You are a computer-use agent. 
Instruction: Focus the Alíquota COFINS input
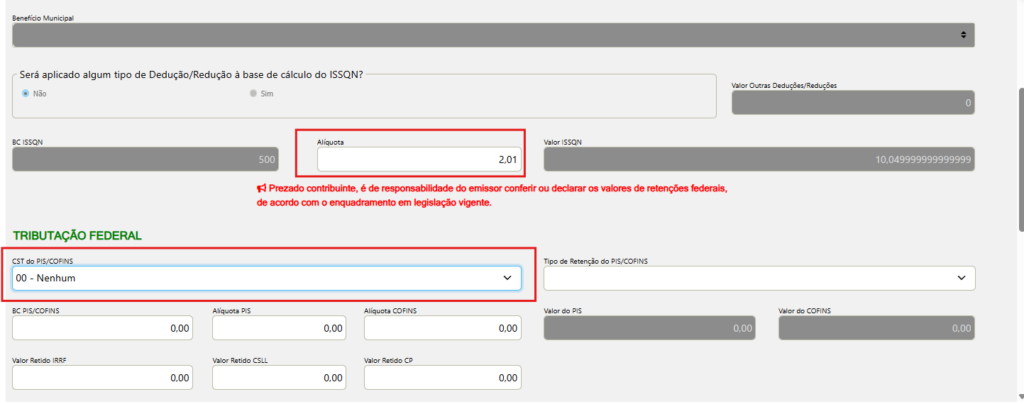click(443, 328)
